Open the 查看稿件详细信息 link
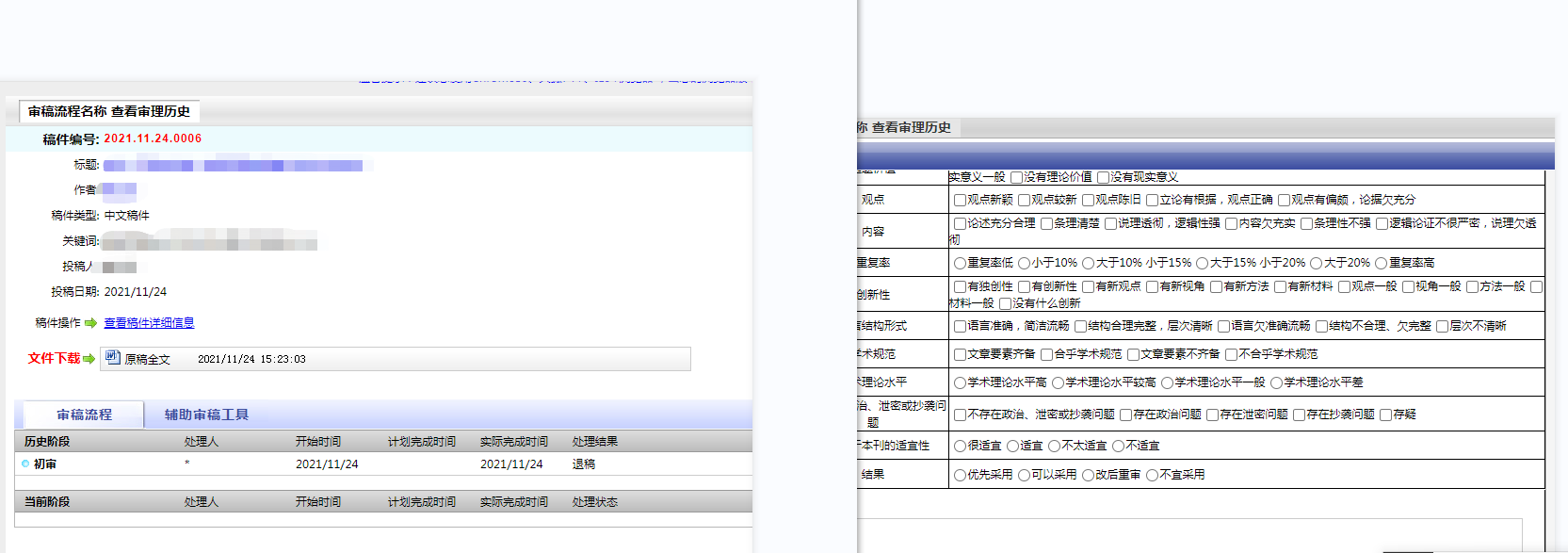This screenshot has width=1568, height=553. 149,323
